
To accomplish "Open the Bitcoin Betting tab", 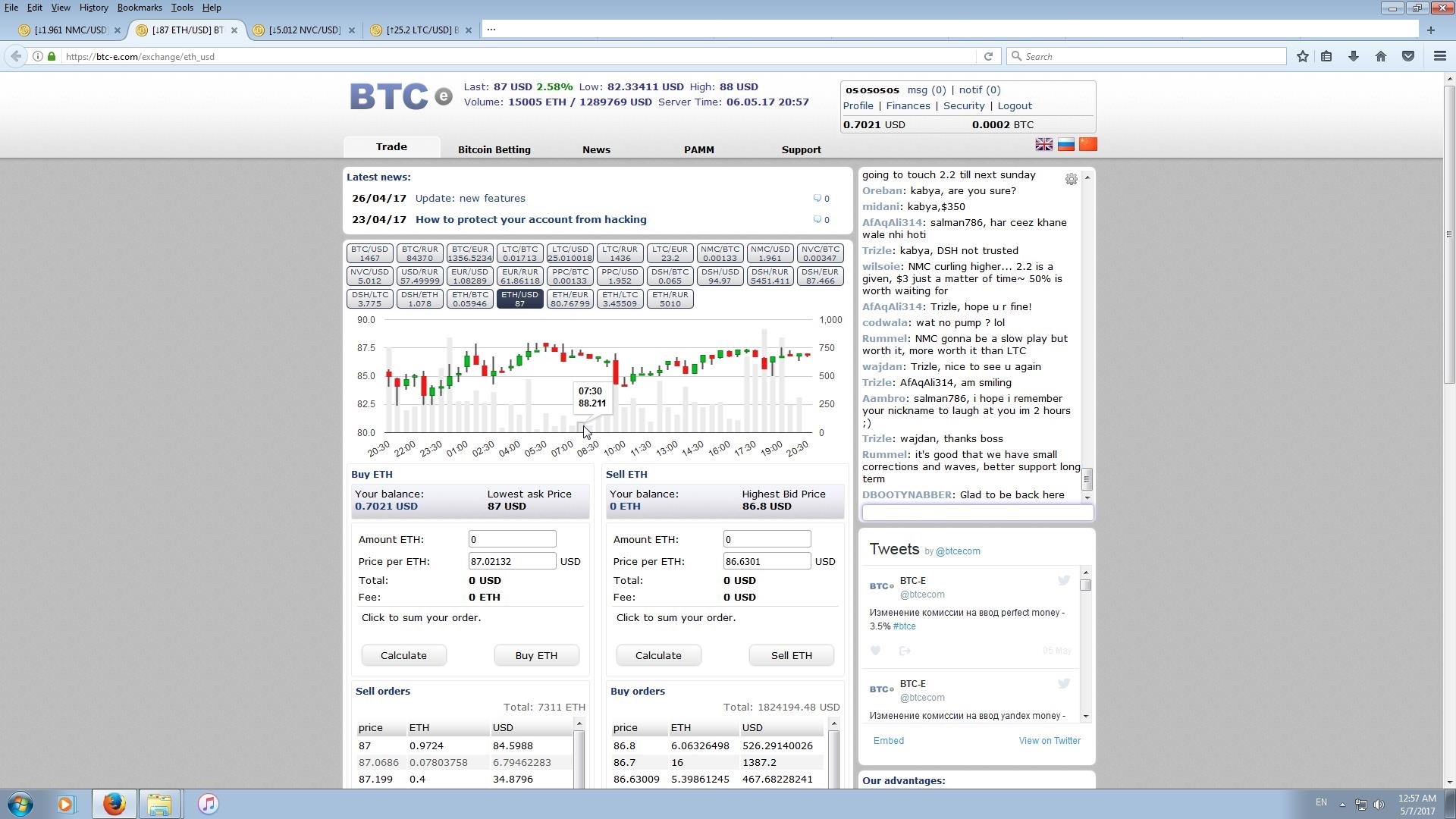I will click(494, 150).
